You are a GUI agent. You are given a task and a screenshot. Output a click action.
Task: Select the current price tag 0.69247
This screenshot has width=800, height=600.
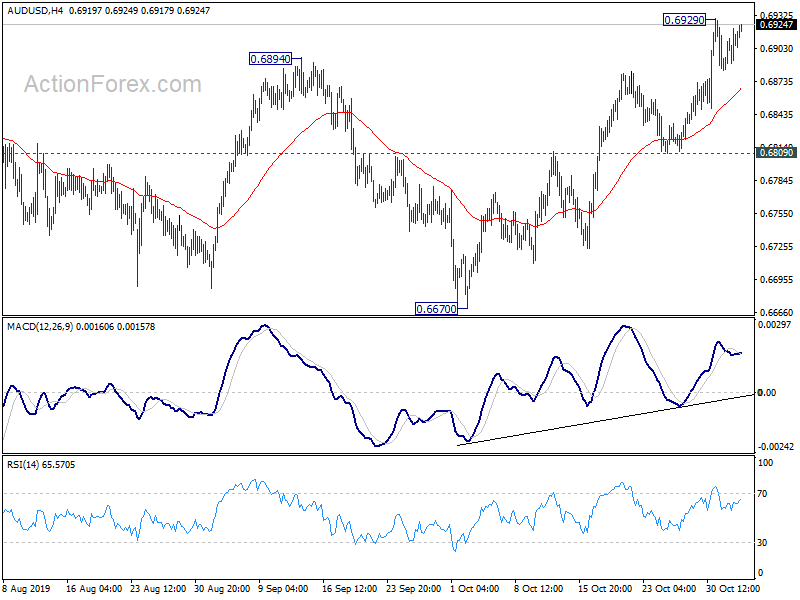tap(776, 24)
